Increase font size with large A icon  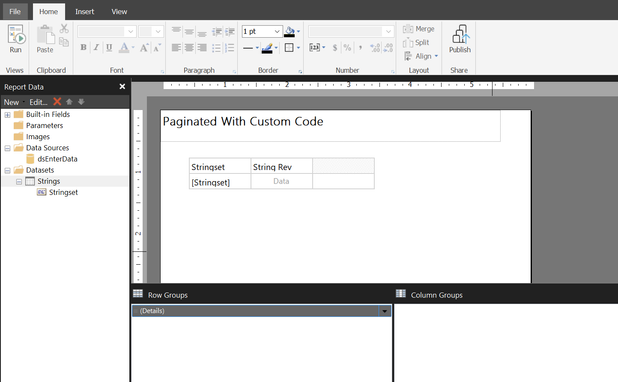144,48
